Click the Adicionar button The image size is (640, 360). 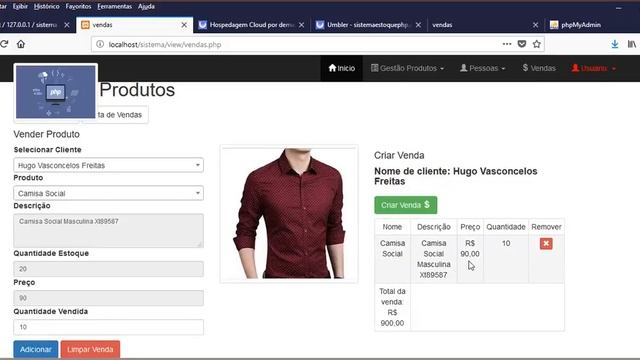pyautogui.click(x=36, y=349)
